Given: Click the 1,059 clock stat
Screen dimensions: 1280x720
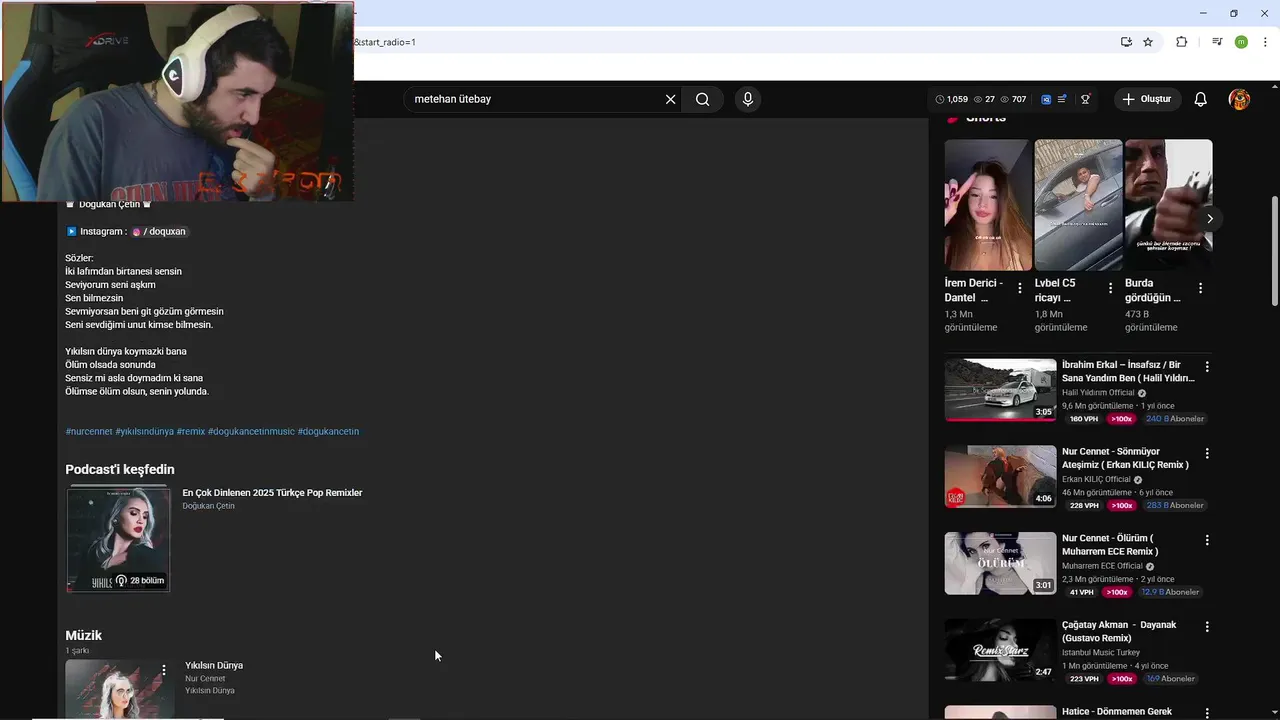Looking at the screenshot, I should 951,99.
